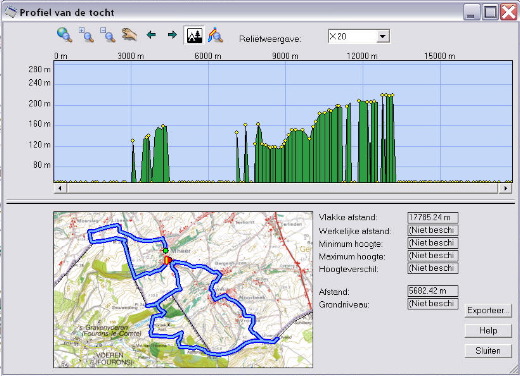Click the right arrow navigation icon

[172, 35]
